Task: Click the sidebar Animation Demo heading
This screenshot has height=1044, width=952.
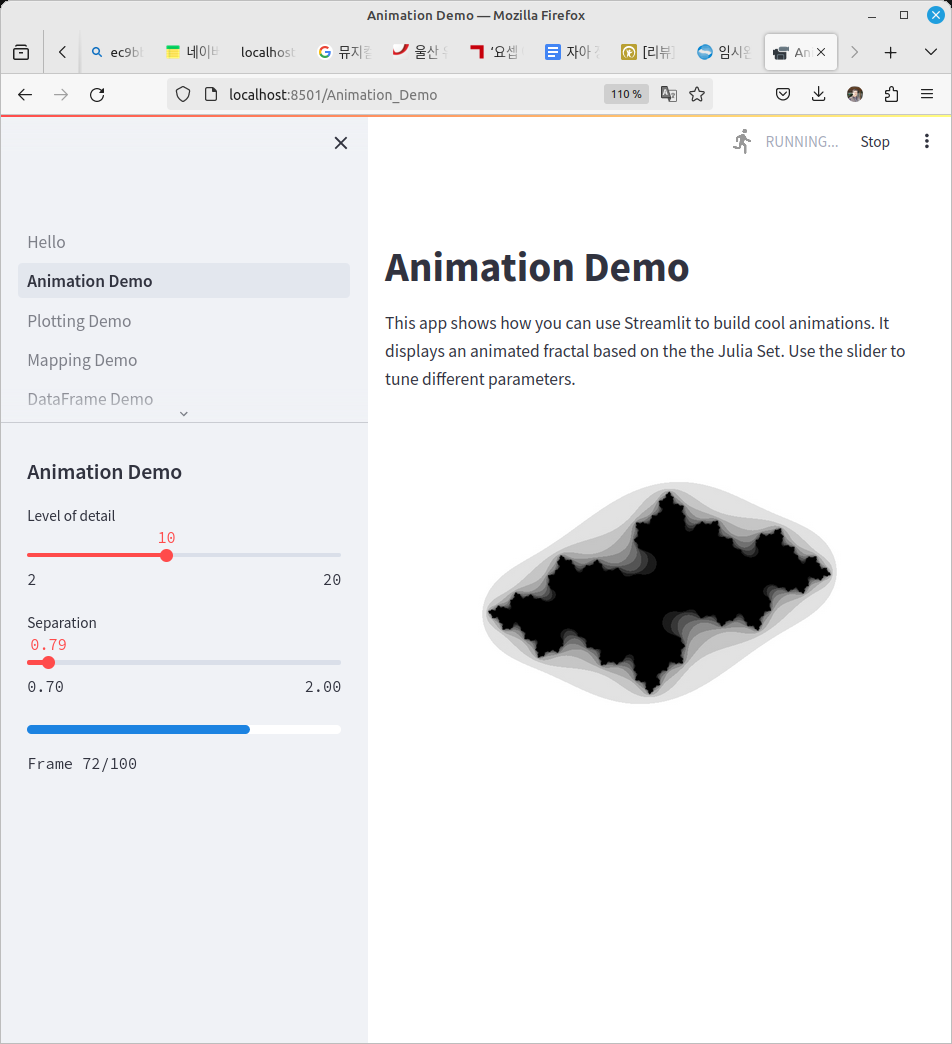Action: (105, 472)
